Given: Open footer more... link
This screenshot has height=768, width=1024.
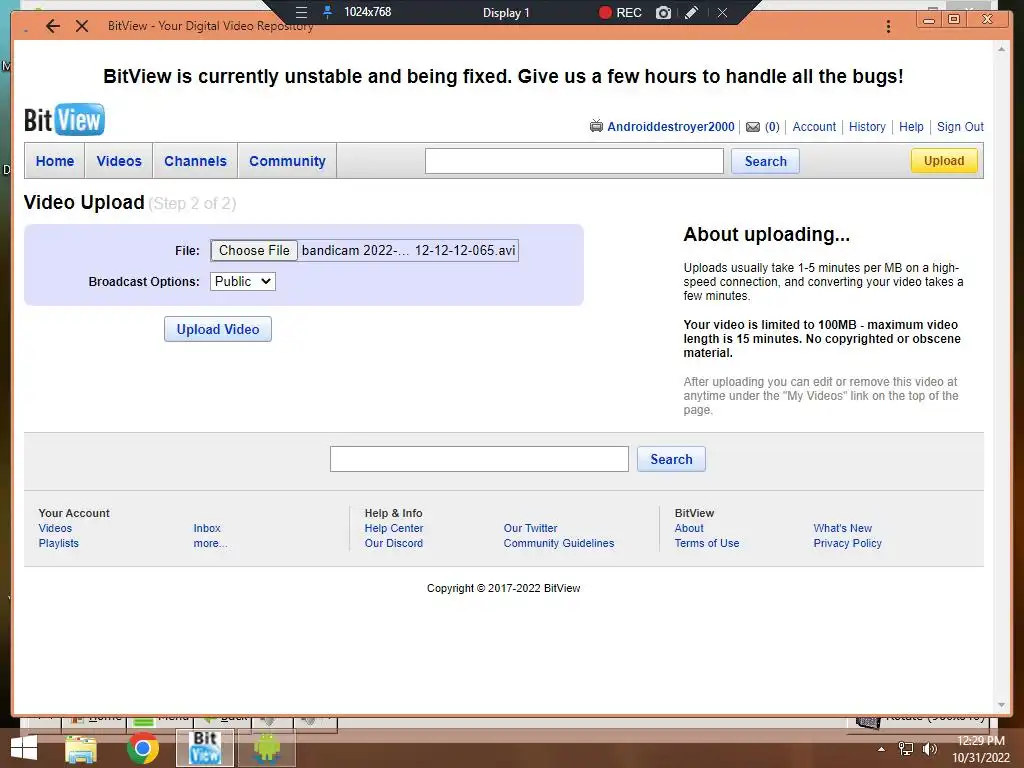Looking at the screenshot, I should pyautogui.click(x=210, y=543).
